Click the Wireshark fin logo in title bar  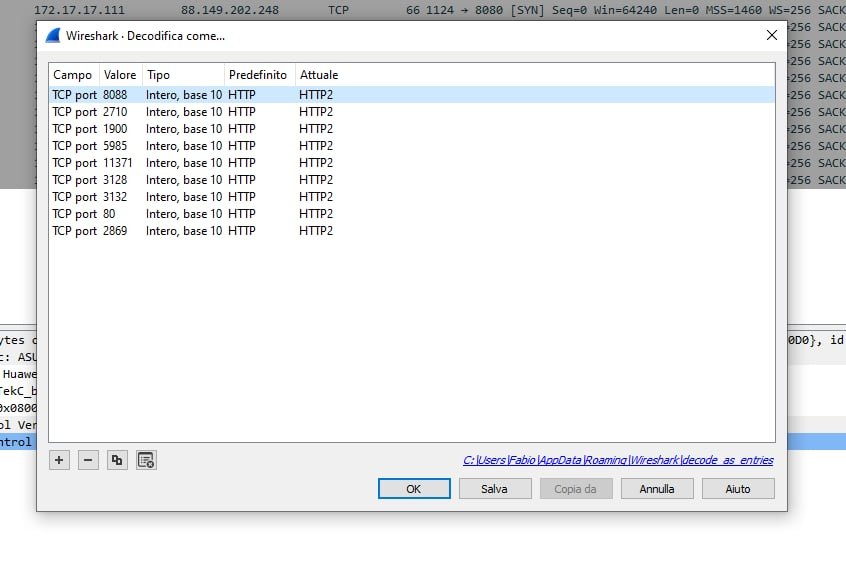pos(53,36)
